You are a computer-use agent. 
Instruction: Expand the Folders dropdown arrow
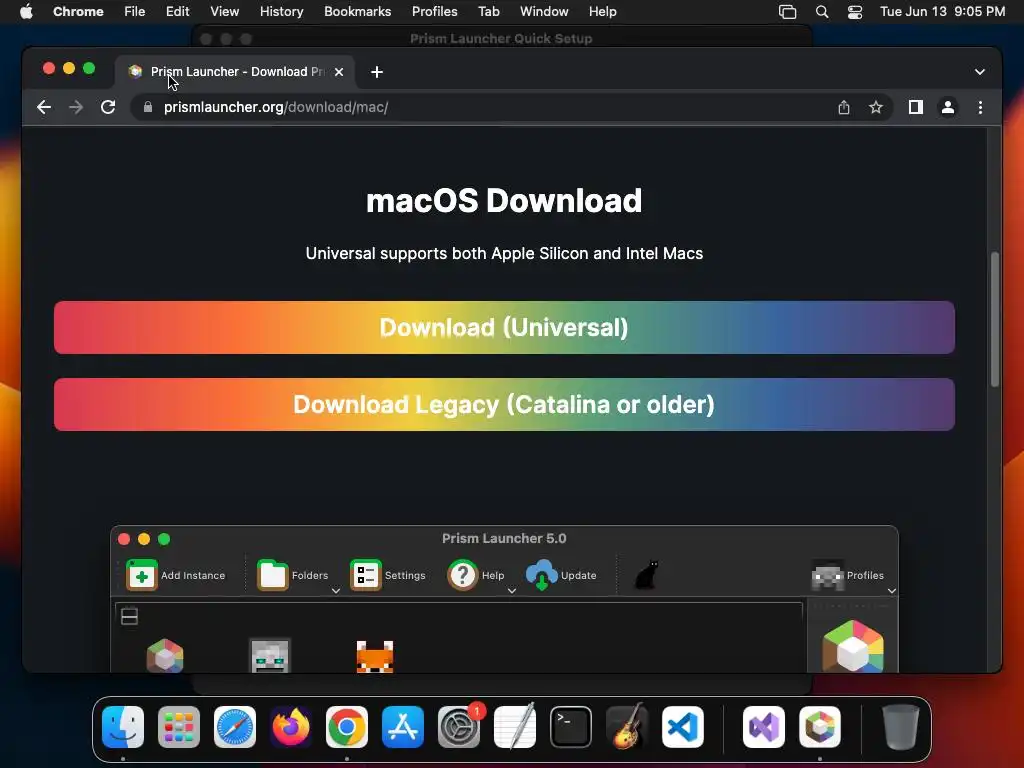click(x=336, y=590)
